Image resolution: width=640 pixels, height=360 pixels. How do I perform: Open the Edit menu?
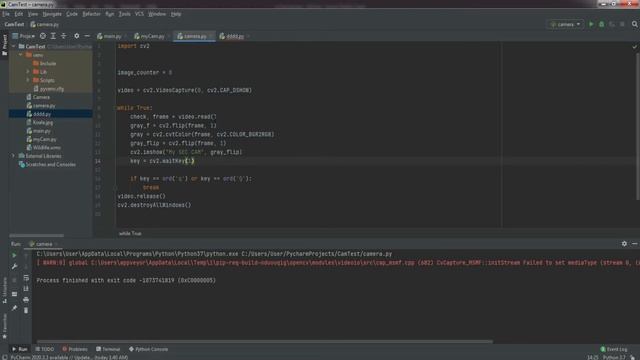[18, 14]
